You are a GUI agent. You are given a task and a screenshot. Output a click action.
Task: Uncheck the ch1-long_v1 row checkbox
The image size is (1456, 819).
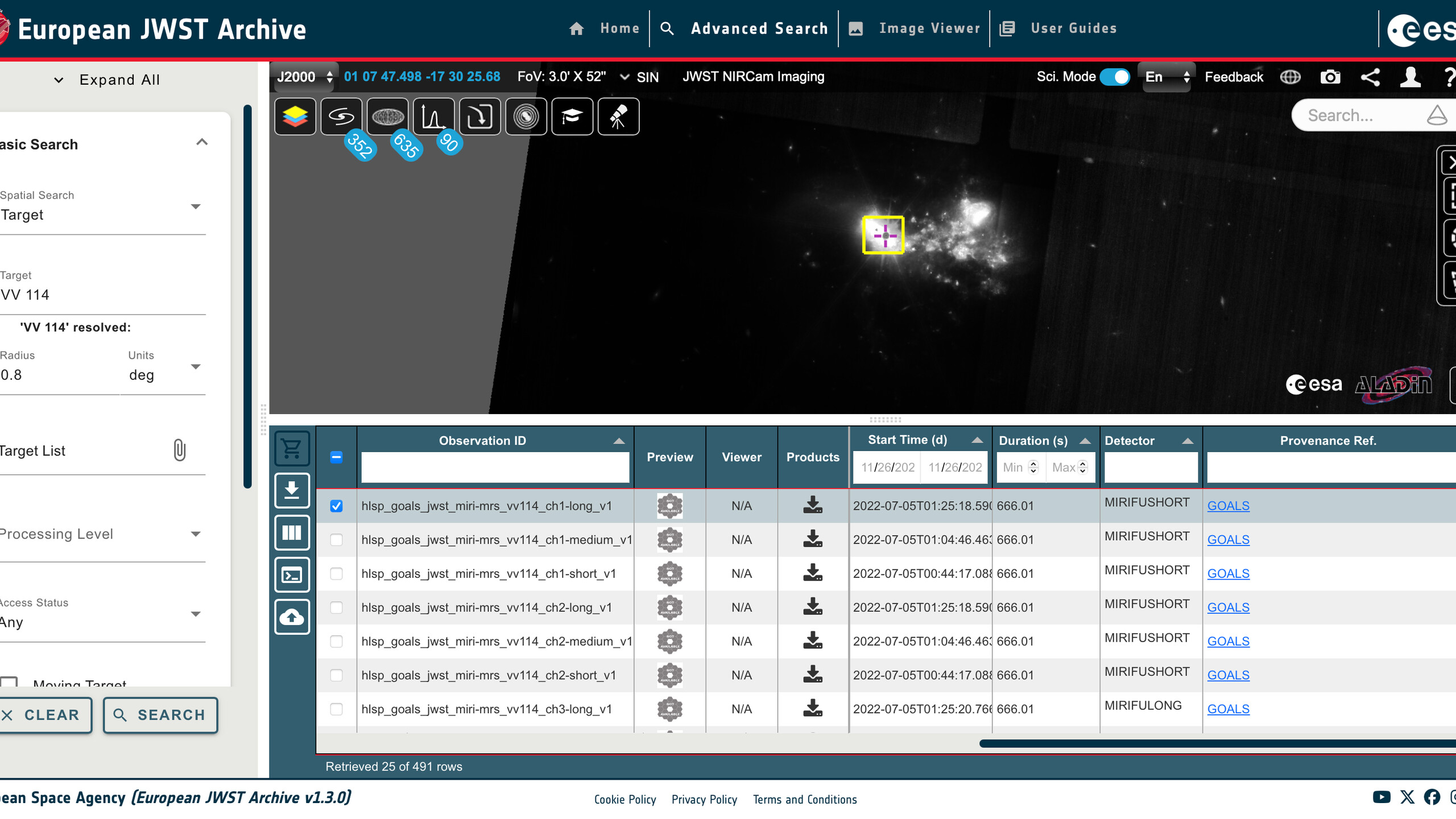tap(336, 506)
